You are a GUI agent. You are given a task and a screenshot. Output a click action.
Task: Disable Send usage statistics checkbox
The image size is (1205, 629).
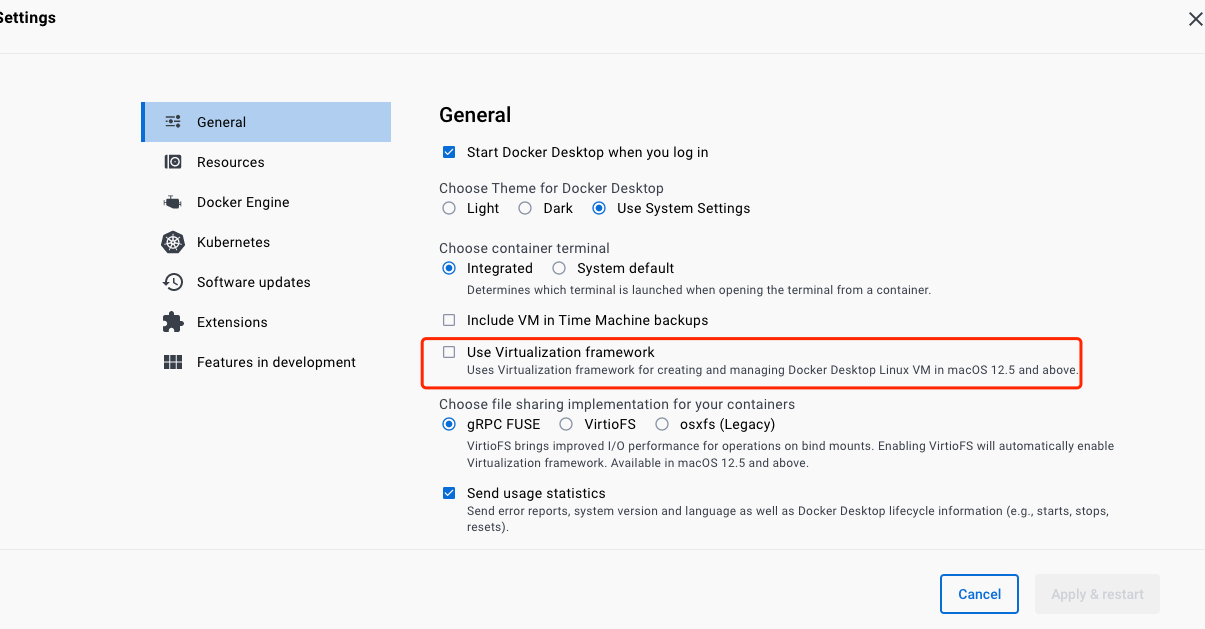tap(449, 493)
